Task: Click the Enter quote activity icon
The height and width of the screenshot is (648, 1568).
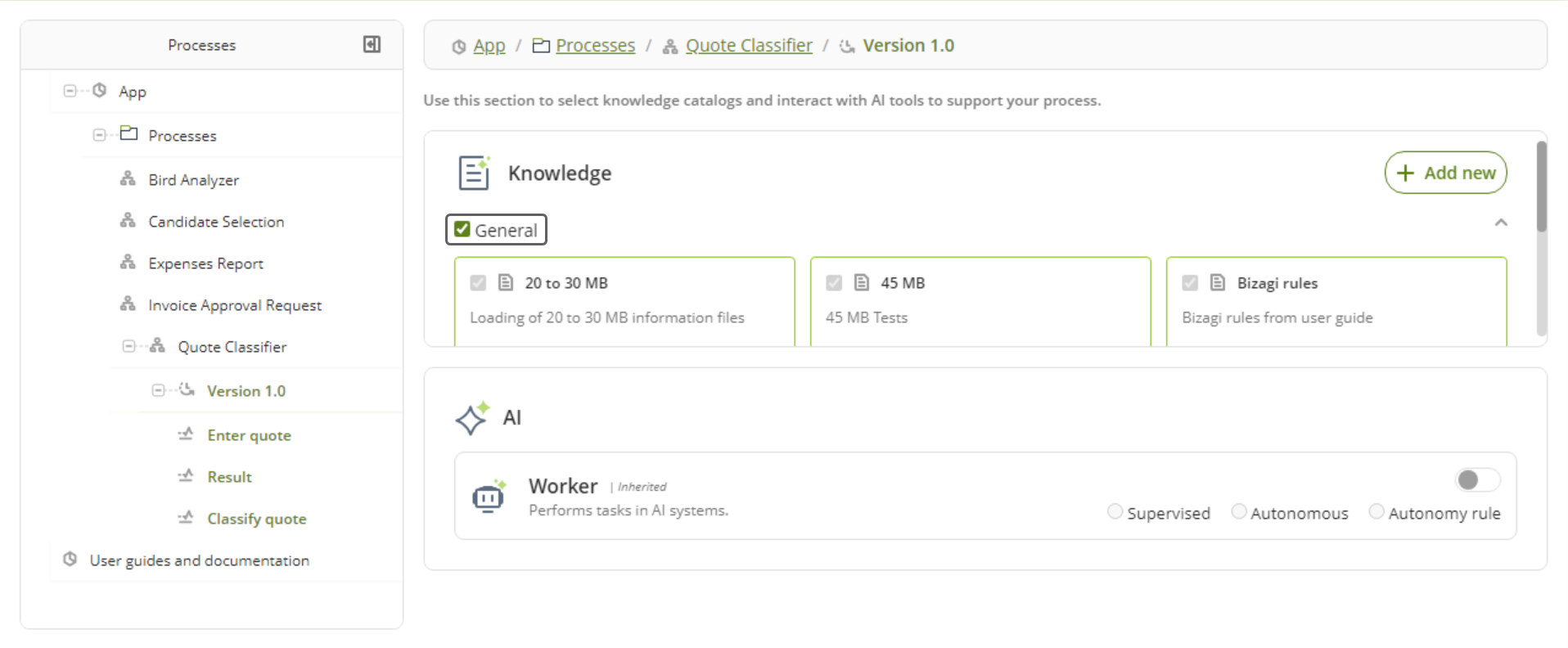Action: click(x=187, y=434)
